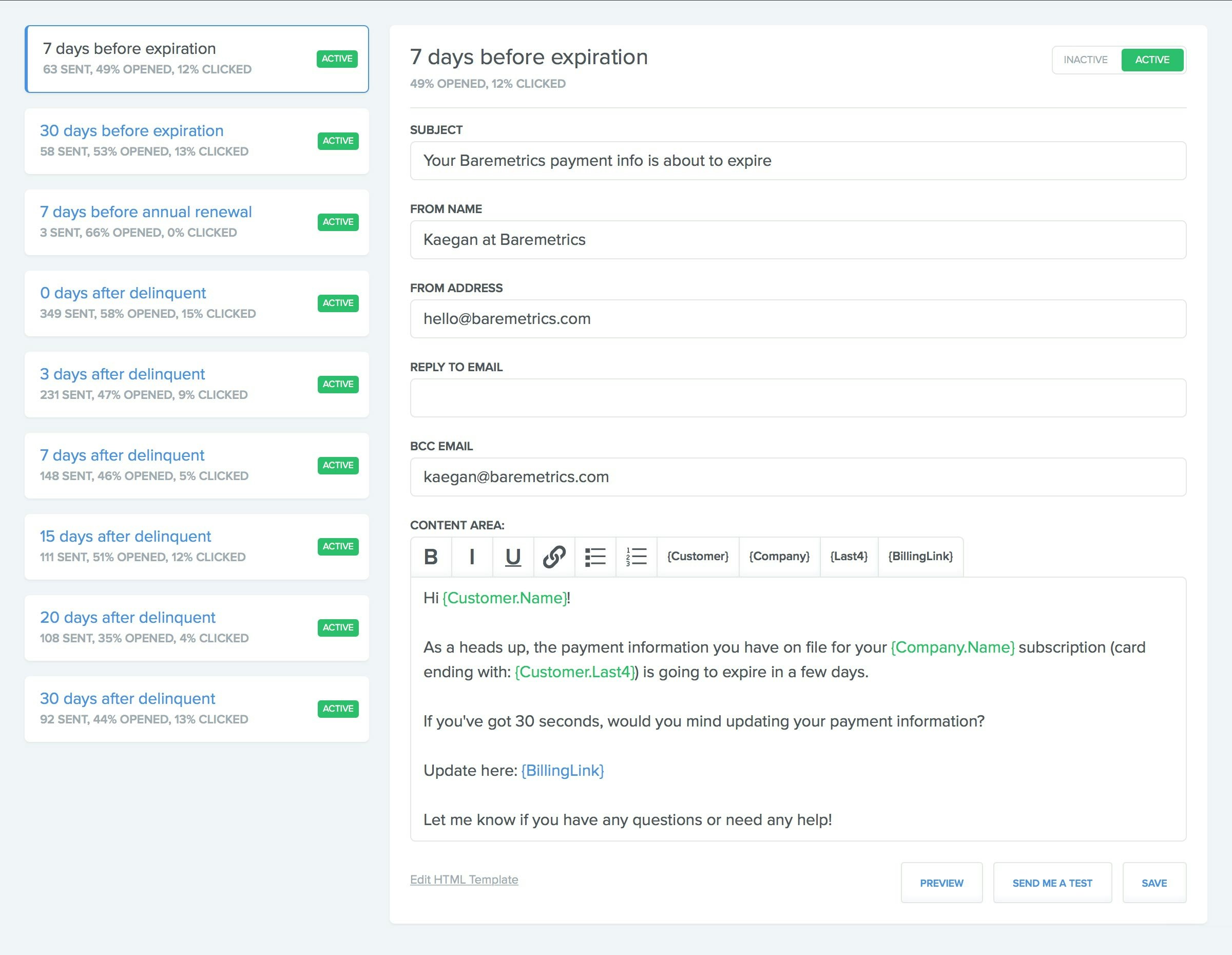The image size is (1232, 955).
Task: Insert the {Company} variable tag
Action: click(x=779, y=557)
